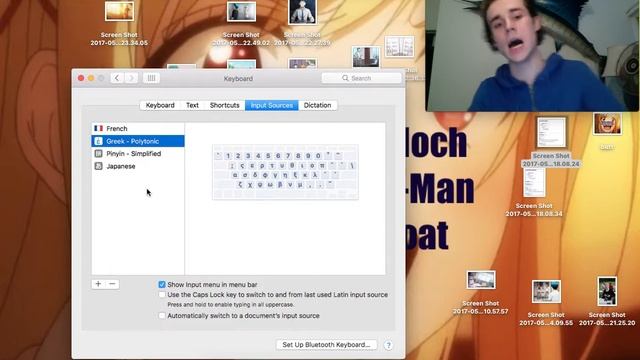Screen dimensions: 640x360
Task: Click the Pinyin Simplified source icon
Action: [x=98, y=154]
